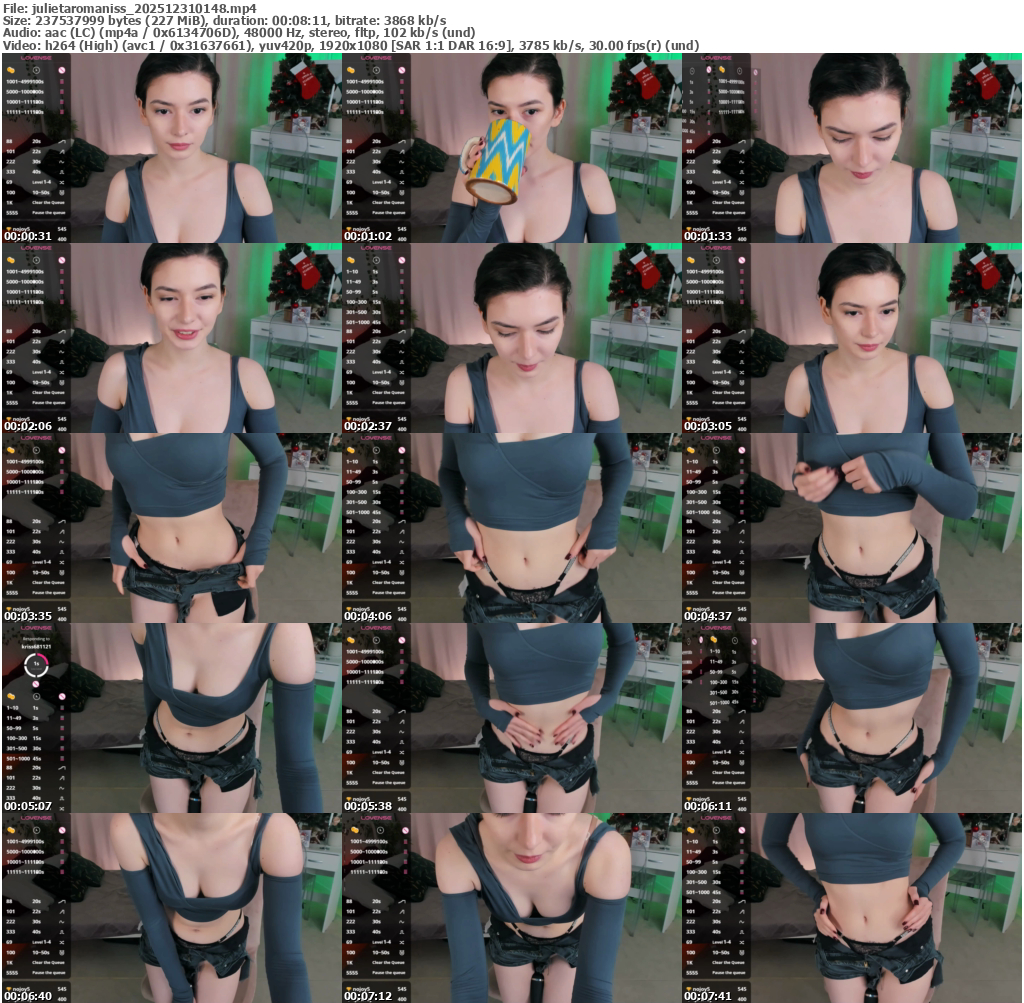This screenshot has width=1024, height=1003.
Task: Select the thumbnail stamped 00:05:38
Action: (511, 718)
